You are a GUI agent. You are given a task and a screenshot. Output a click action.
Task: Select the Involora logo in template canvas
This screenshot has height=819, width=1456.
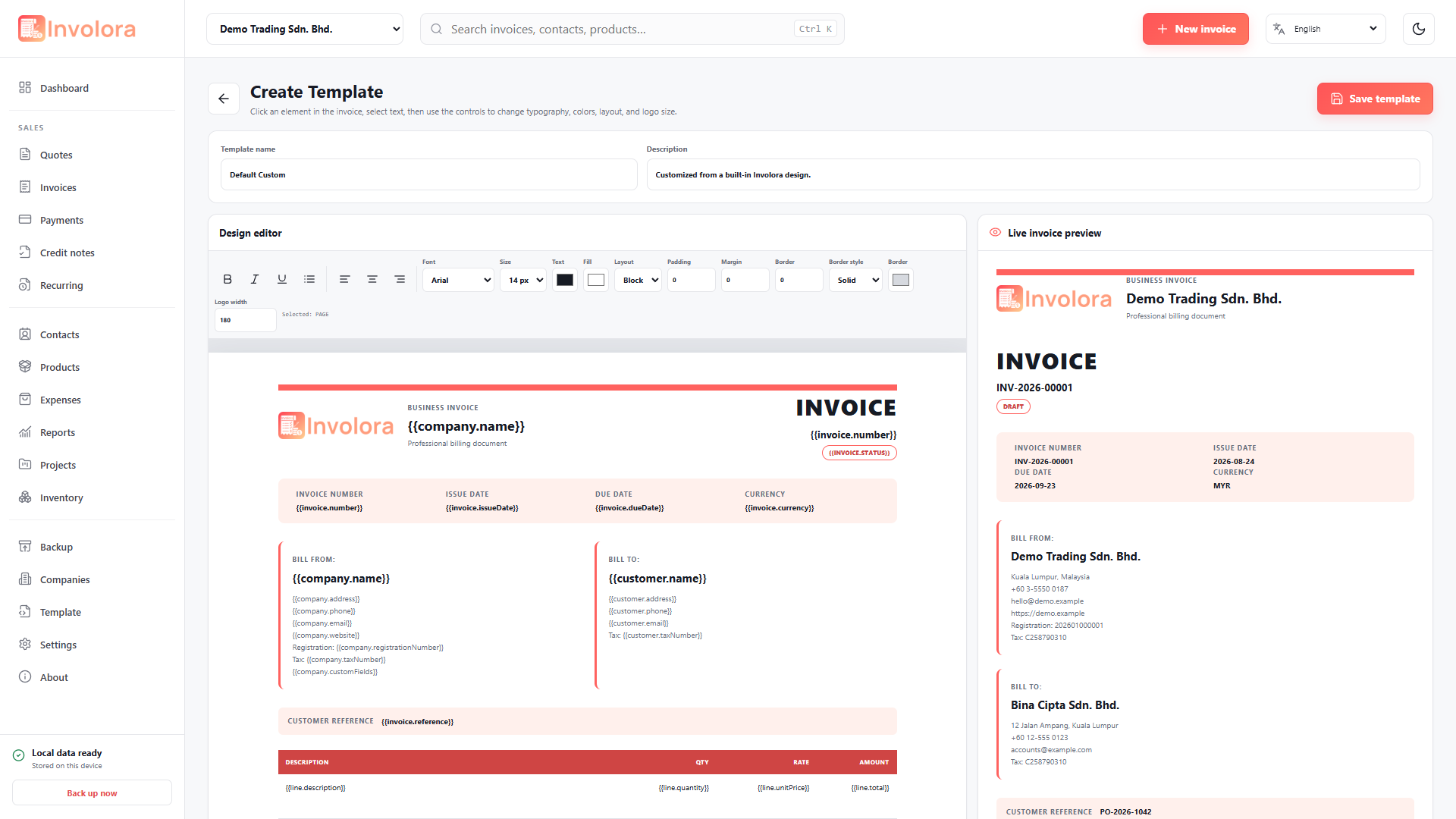[336, 425]
